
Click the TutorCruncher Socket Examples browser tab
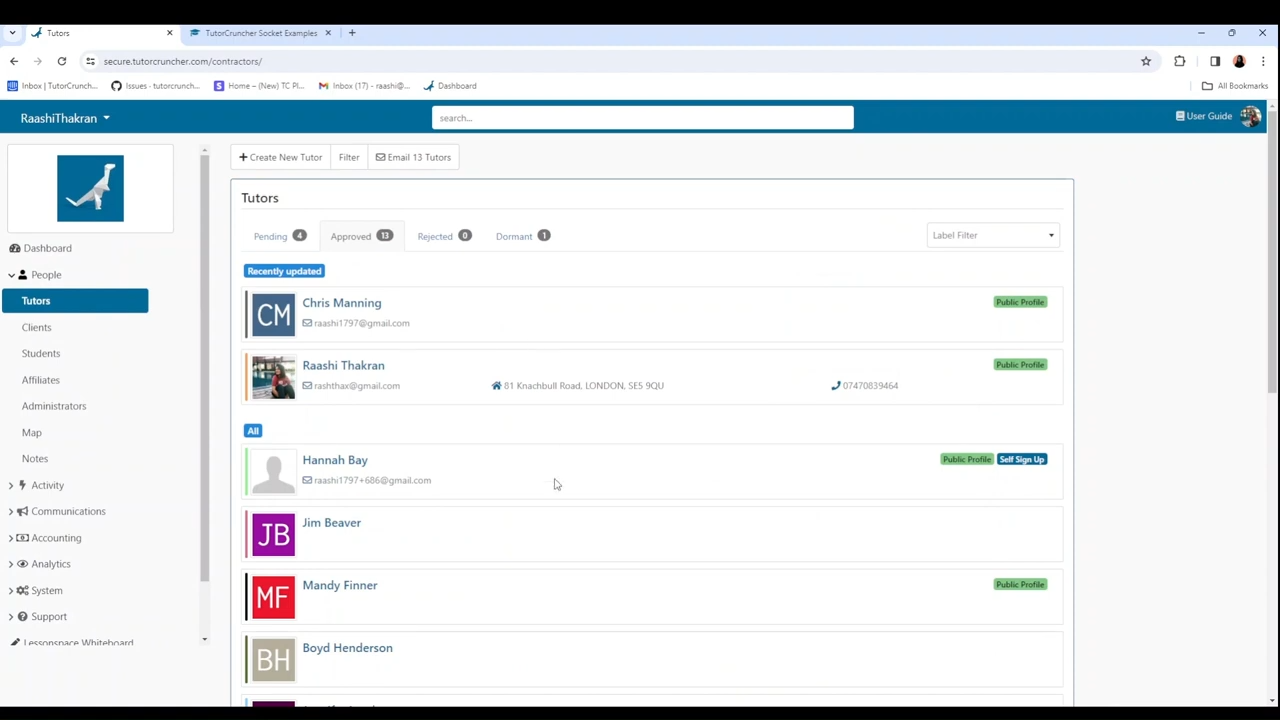click(x=260, y=33)
